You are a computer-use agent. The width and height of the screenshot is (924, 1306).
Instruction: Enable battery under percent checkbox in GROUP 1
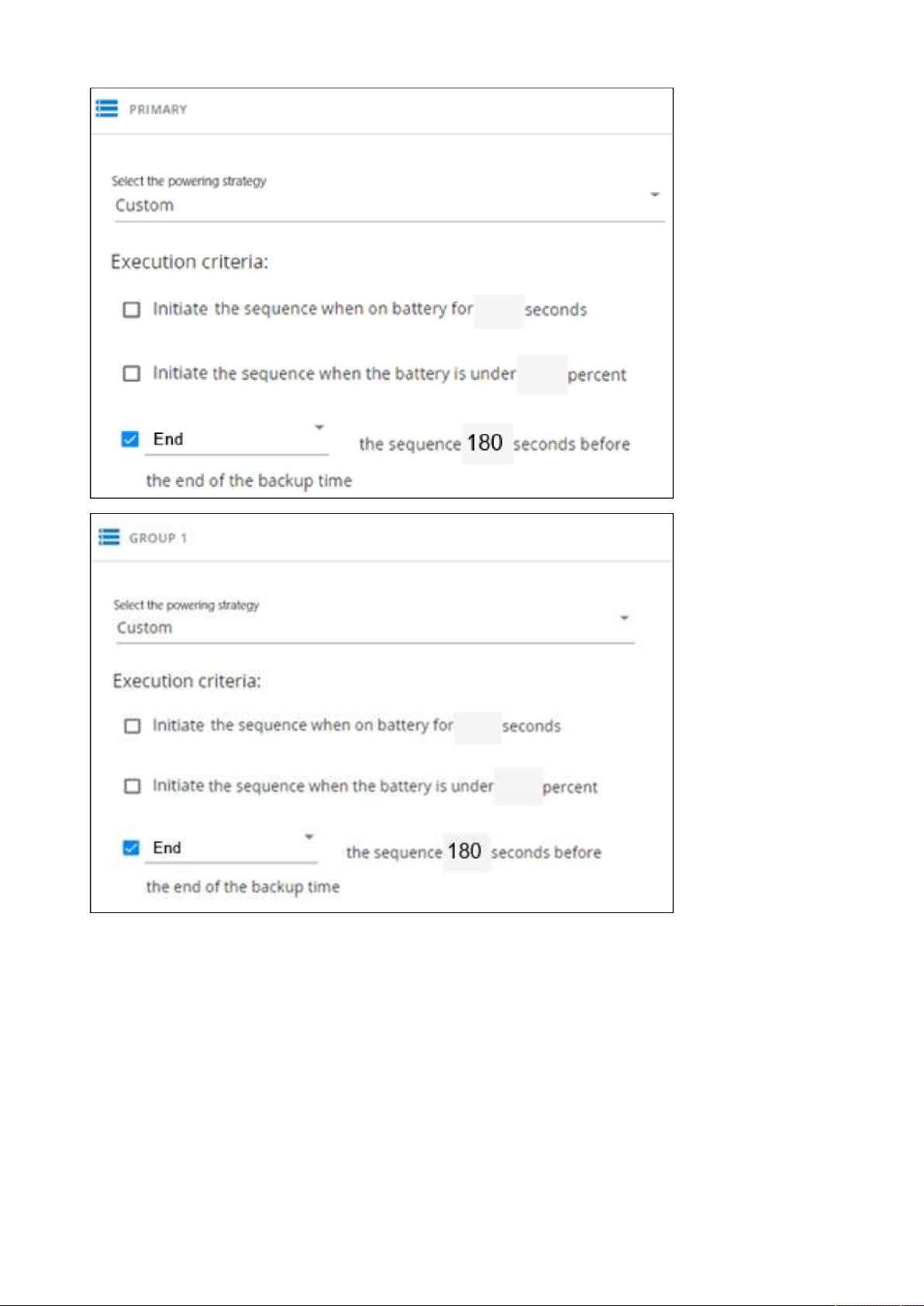click(133, 786)
